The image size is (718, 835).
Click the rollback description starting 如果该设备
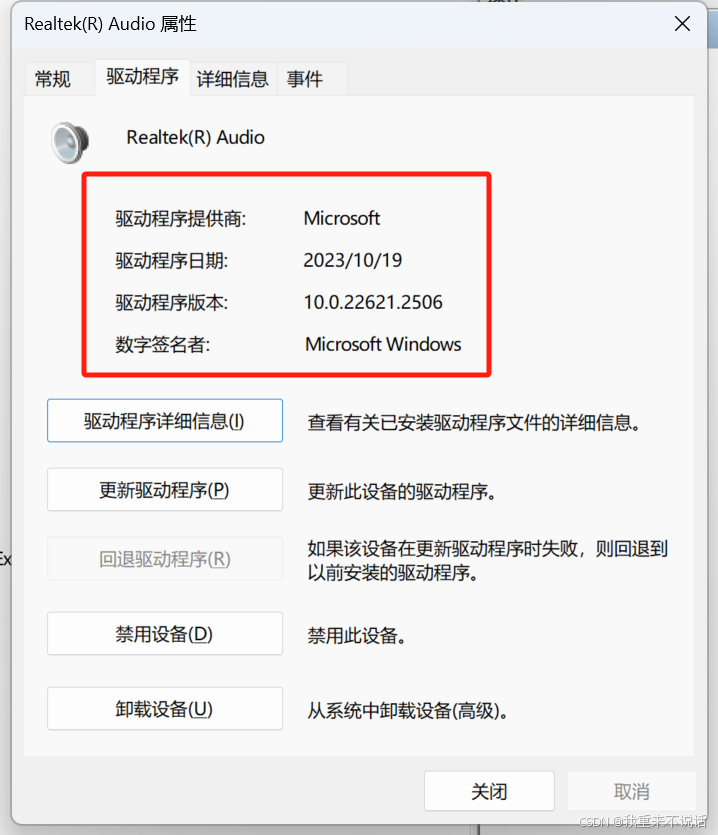tap(487, 561)
